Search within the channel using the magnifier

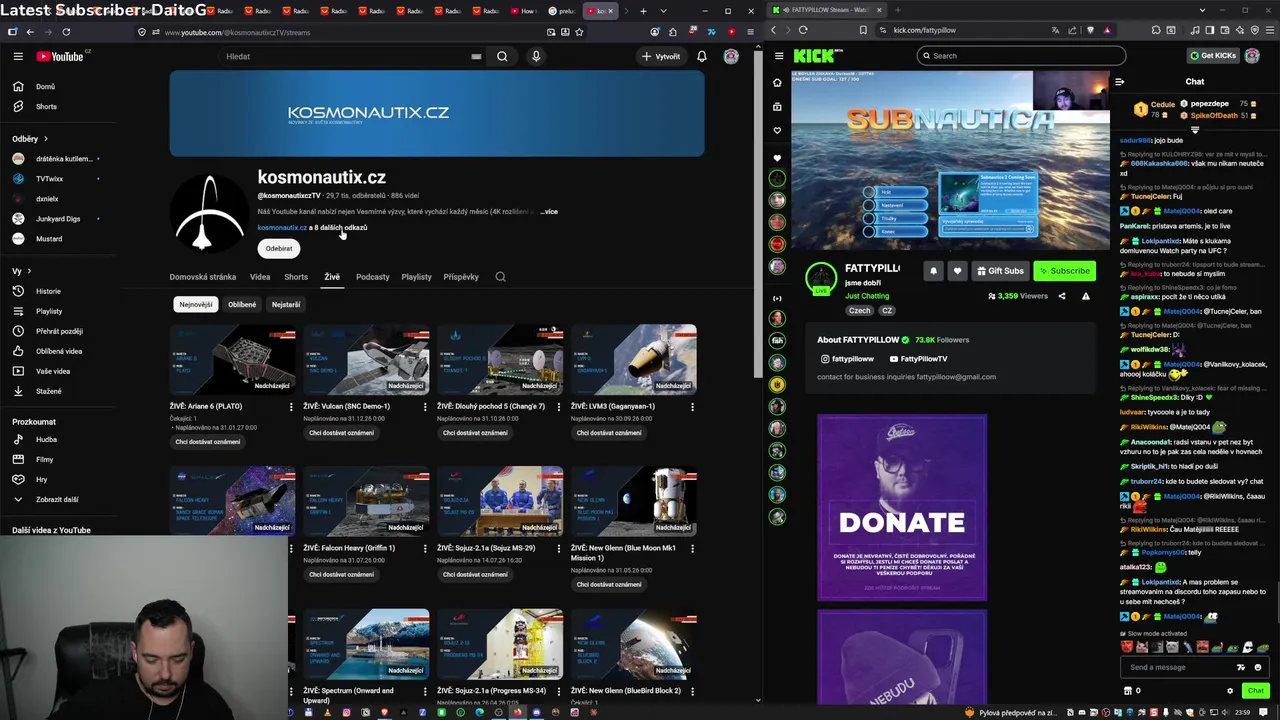(x=500, y=277)
